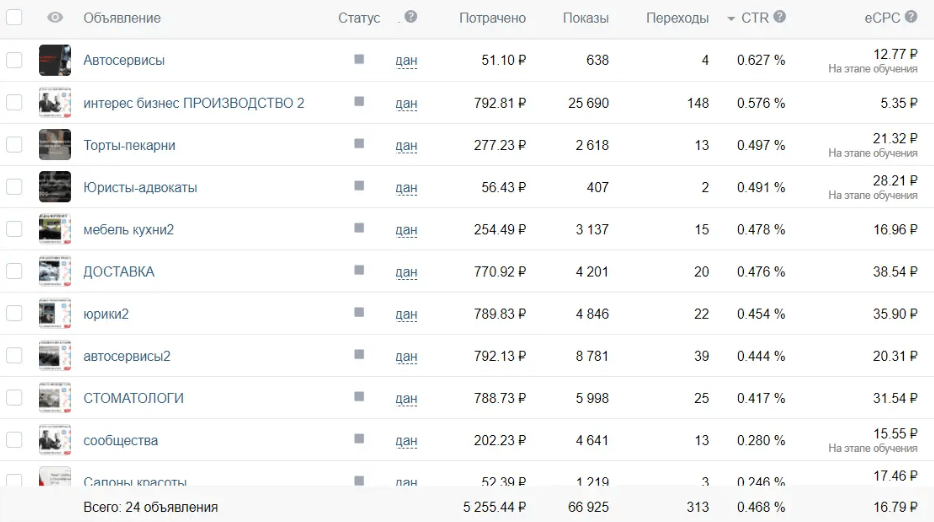Click the status square for ДОСТАВКА ad

coord(359,270)
